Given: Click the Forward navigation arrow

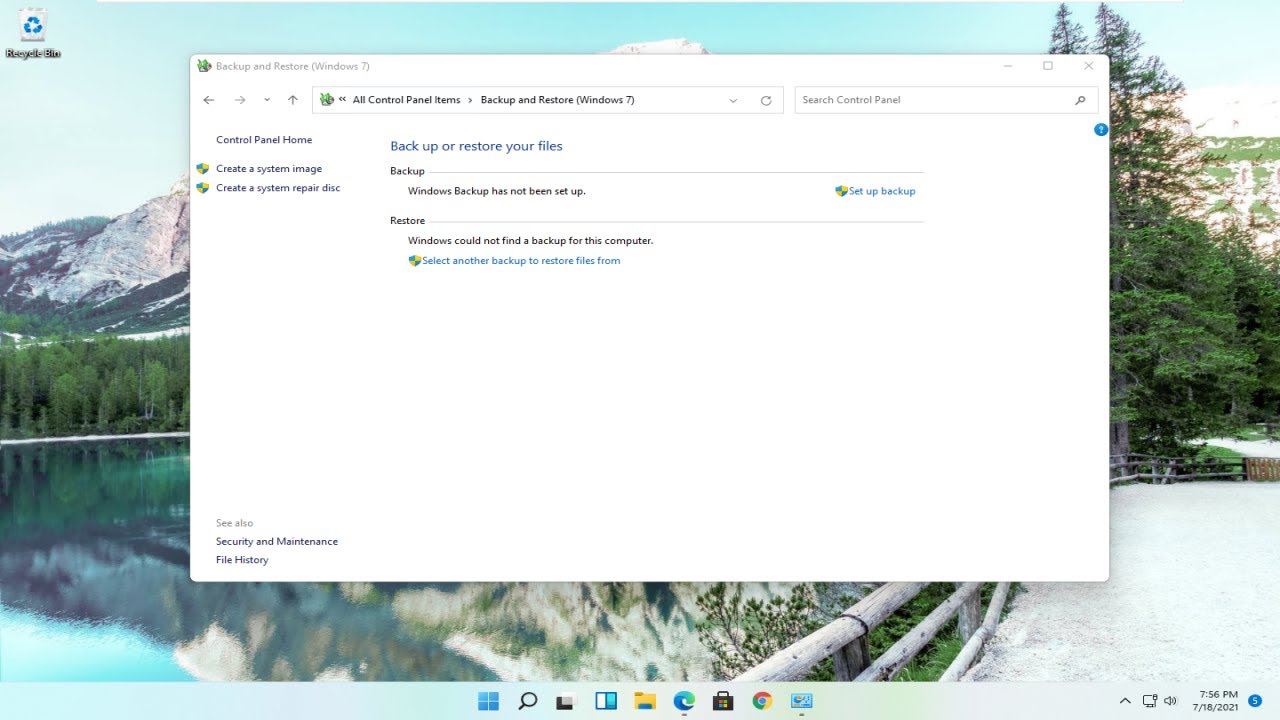Looking at the screenshot, I should coord(240,100).
